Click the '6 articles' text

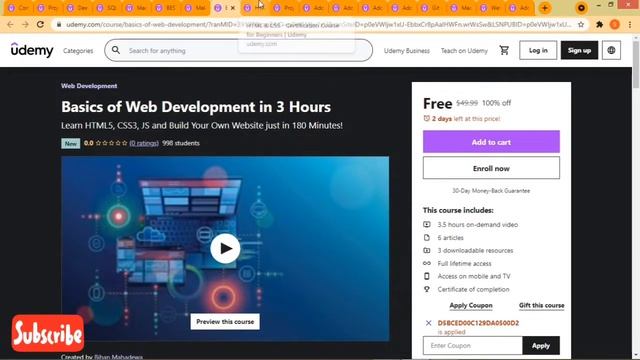450,238
